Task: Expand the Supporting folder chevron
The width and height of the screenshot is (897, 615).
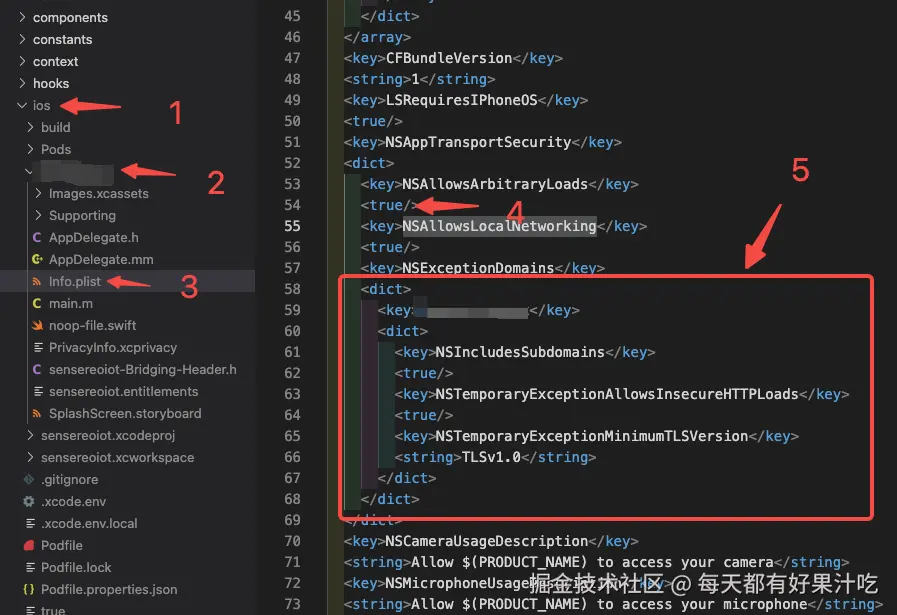Action: click(x=38, y=215)
